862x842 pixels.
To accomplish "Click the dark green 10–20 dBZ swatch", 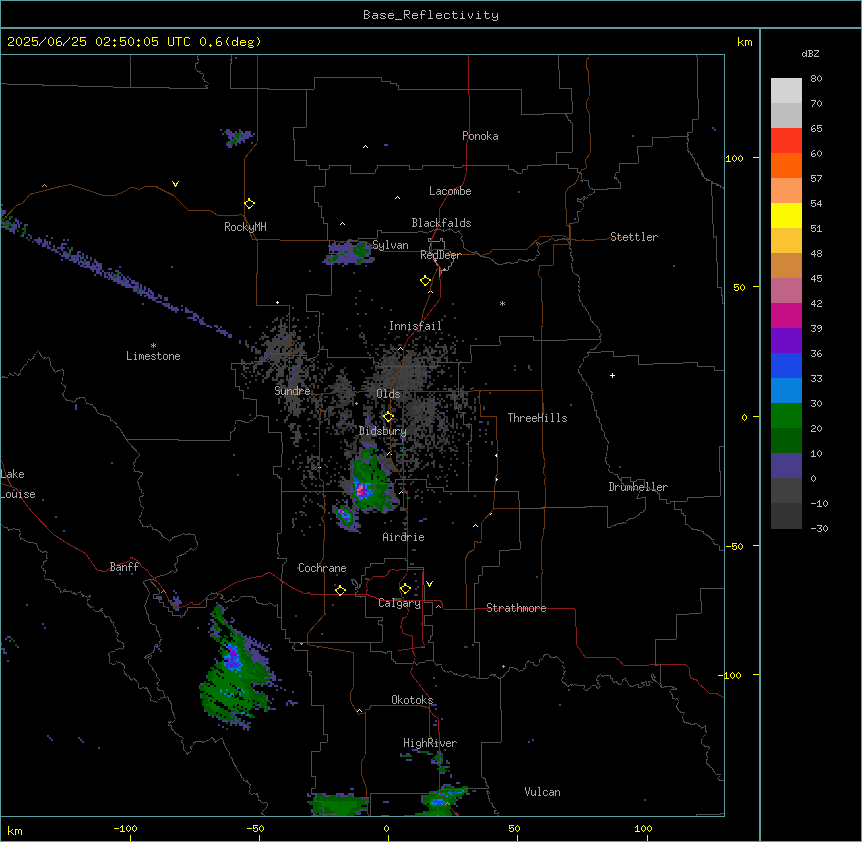I will point(786,441).
